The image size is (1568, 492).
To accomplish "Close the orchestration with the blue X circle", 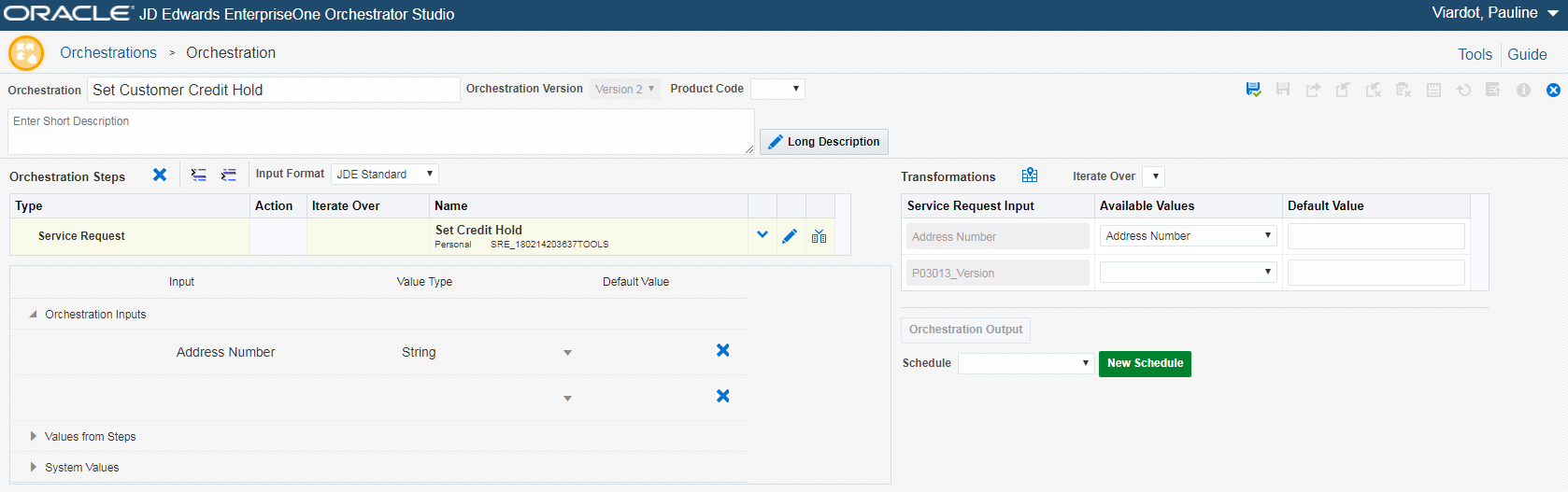I will click(x=1553, y=90).
